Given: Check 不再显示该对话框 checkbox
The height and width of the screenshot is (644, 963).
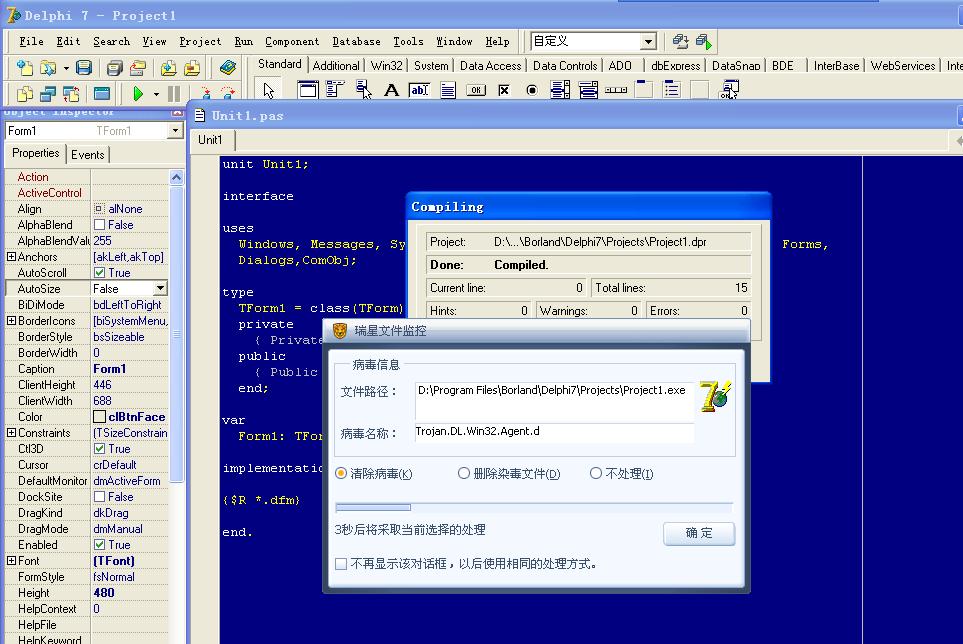Looking at the screenshot, I should (x=341, y=564).
